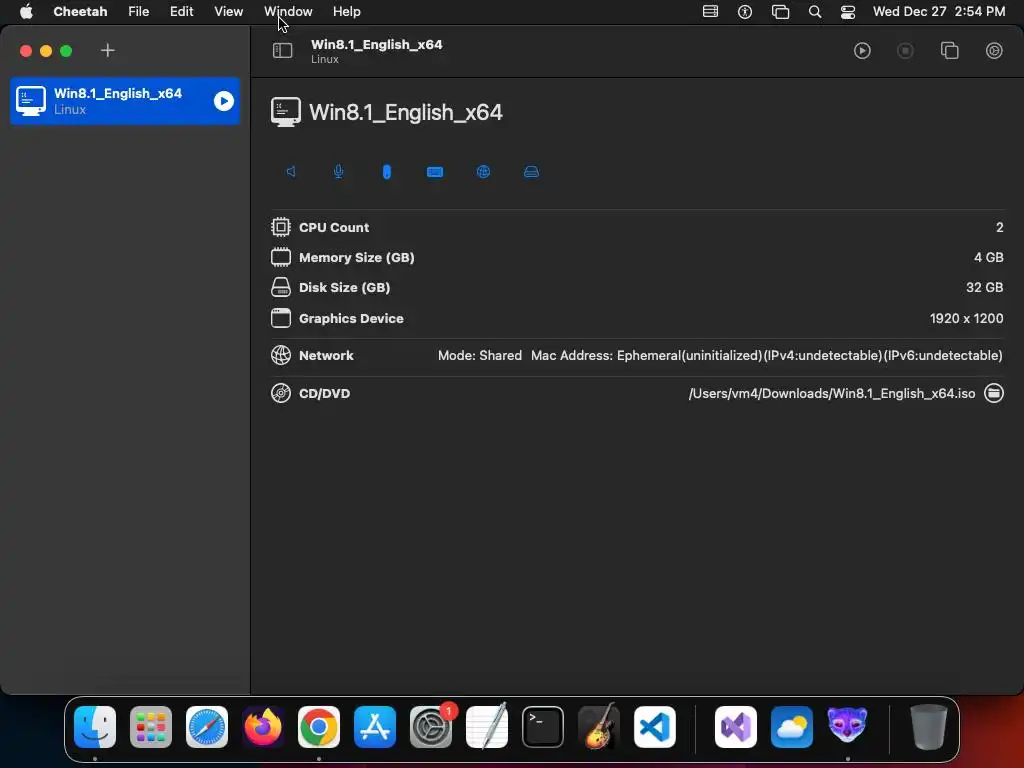The image size is (1024, 768).
Task: Open the View menu
Action: (229, 11)
